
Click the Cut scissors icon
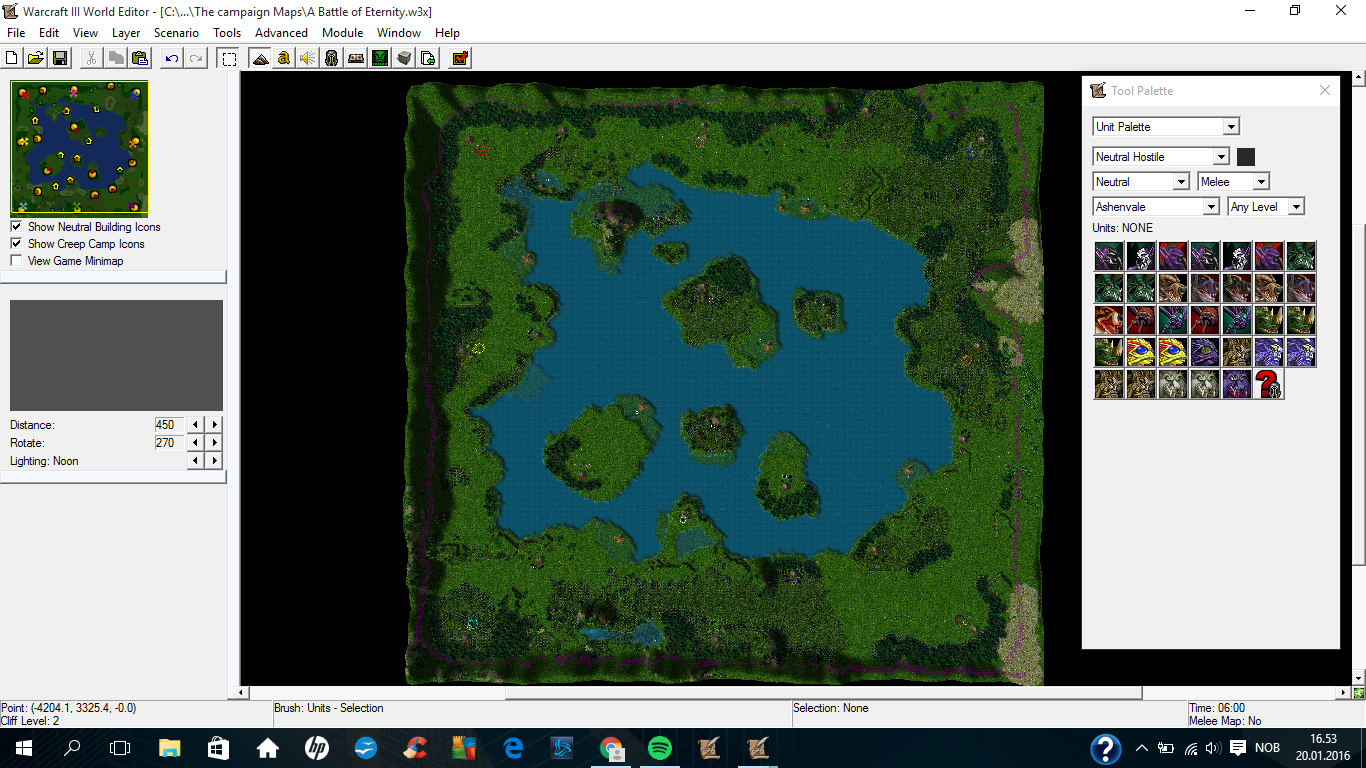coord(91,58)
